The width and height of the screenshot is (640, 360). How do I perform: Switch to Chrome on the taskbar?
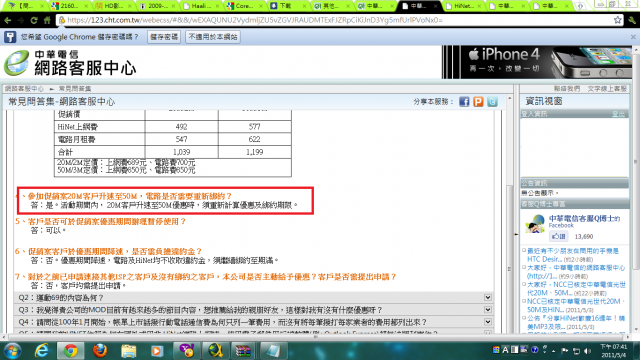coord(70,351)
